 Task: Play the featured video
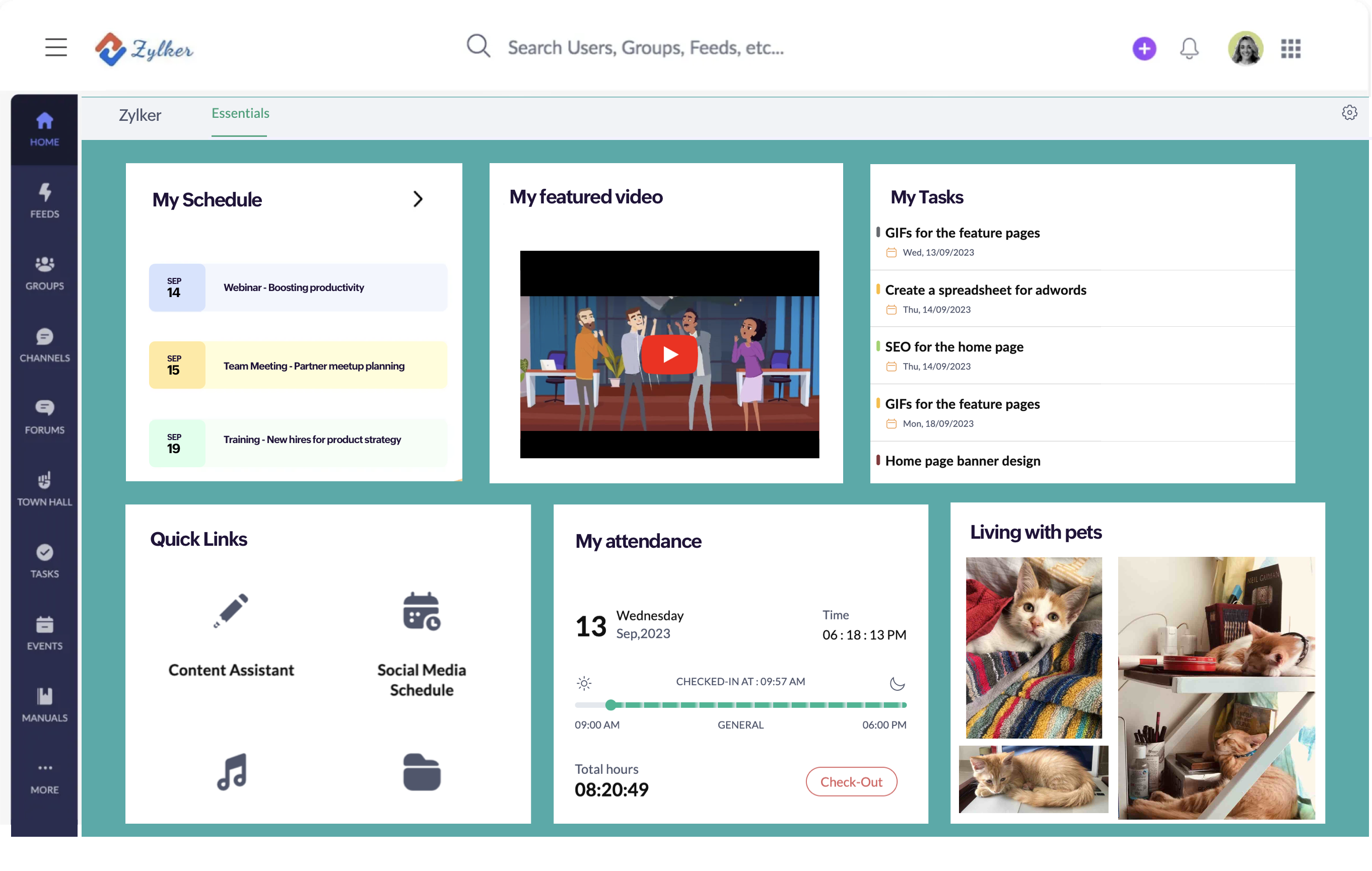(x=669, y=354)
